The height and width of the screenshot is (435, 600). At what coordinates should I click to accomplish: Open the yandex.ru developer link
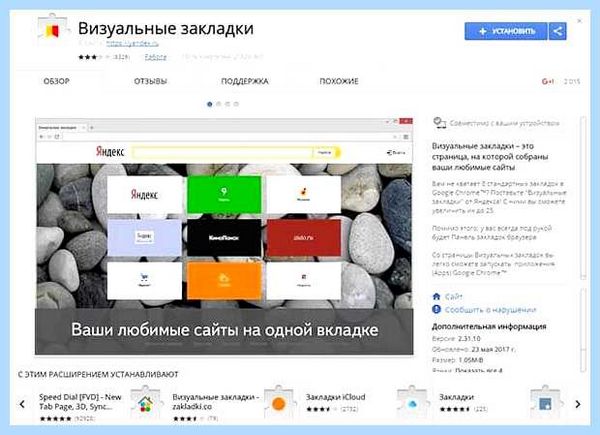point(132,44)
